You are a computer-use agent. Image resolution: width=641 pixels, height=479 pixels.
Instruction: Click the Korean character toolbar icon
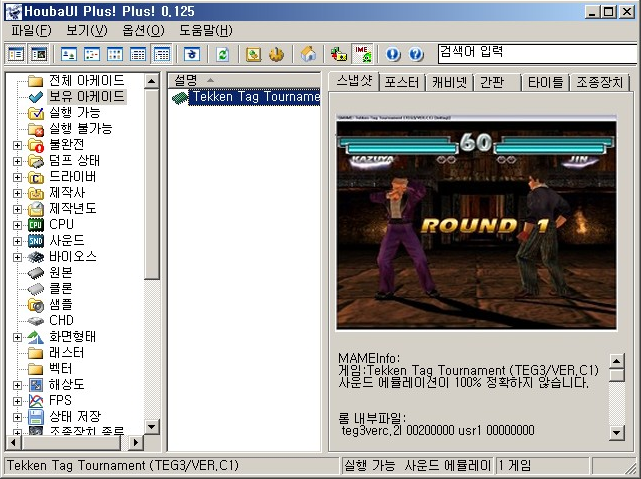pyautogui.click(x=192, y=54)
